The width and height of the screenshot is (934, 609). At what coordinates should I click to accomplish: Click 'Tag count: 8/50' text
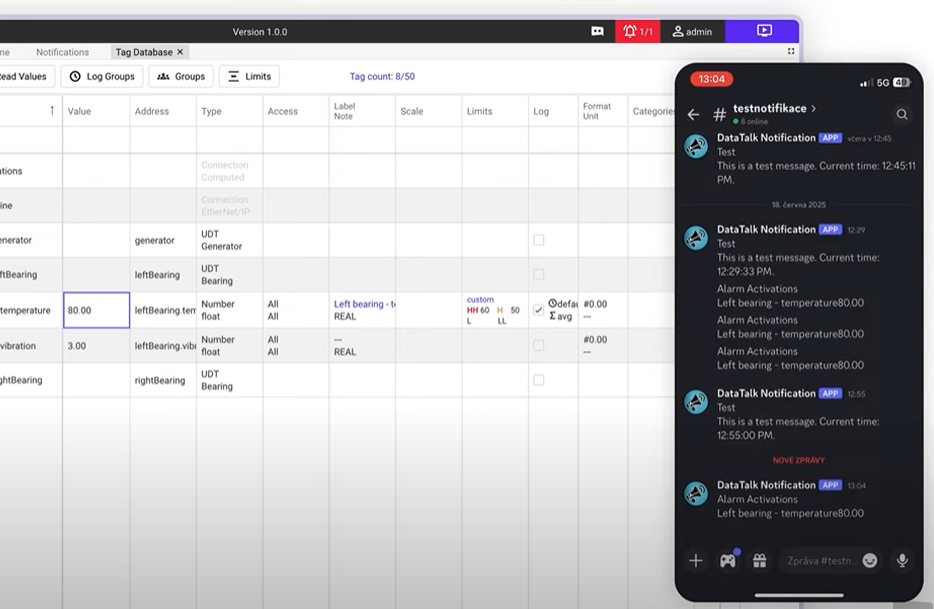[x=382, y=76]
